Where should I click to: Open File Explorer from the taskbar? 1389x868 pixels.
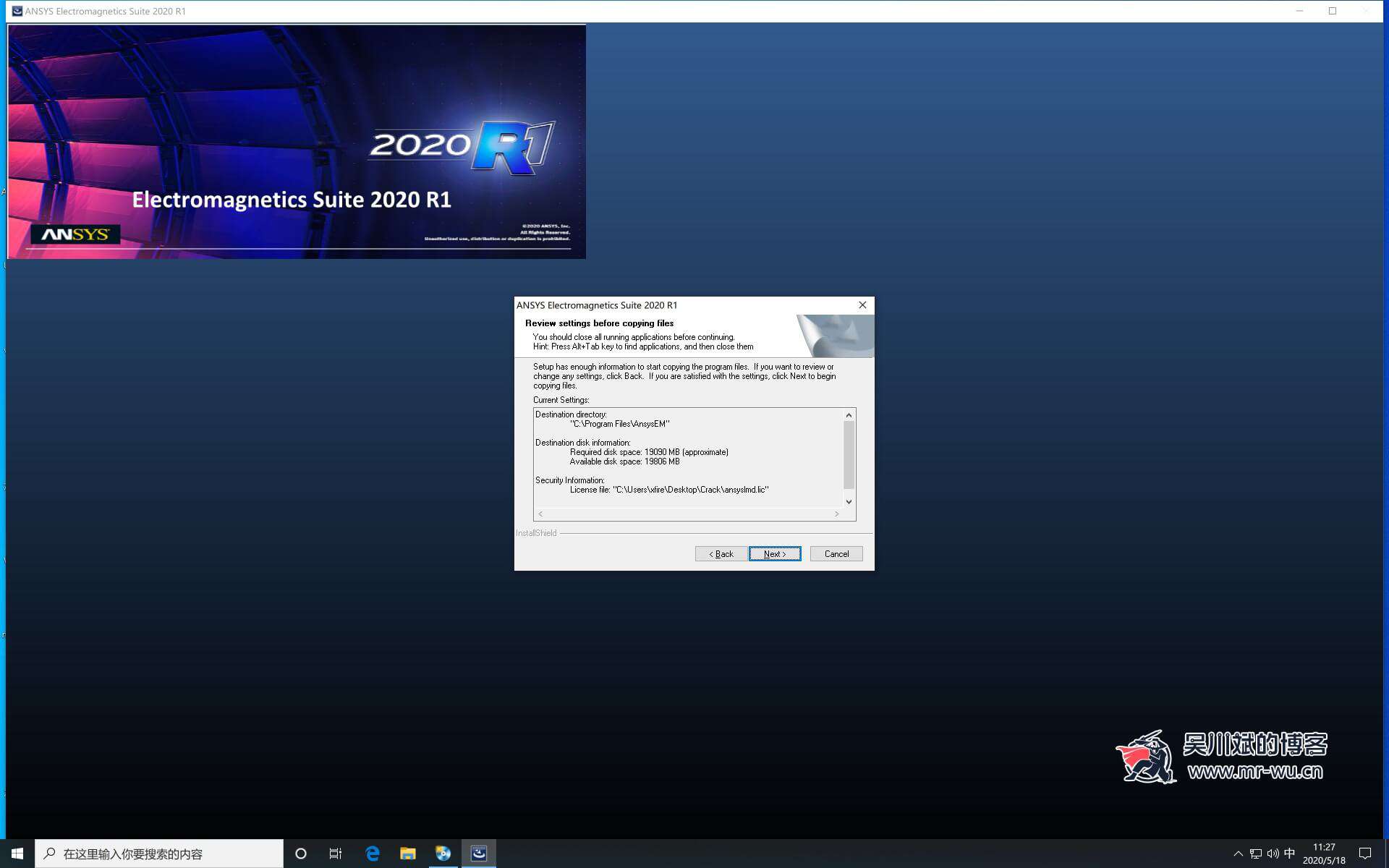pyautogui.click(x=408, y=854)
